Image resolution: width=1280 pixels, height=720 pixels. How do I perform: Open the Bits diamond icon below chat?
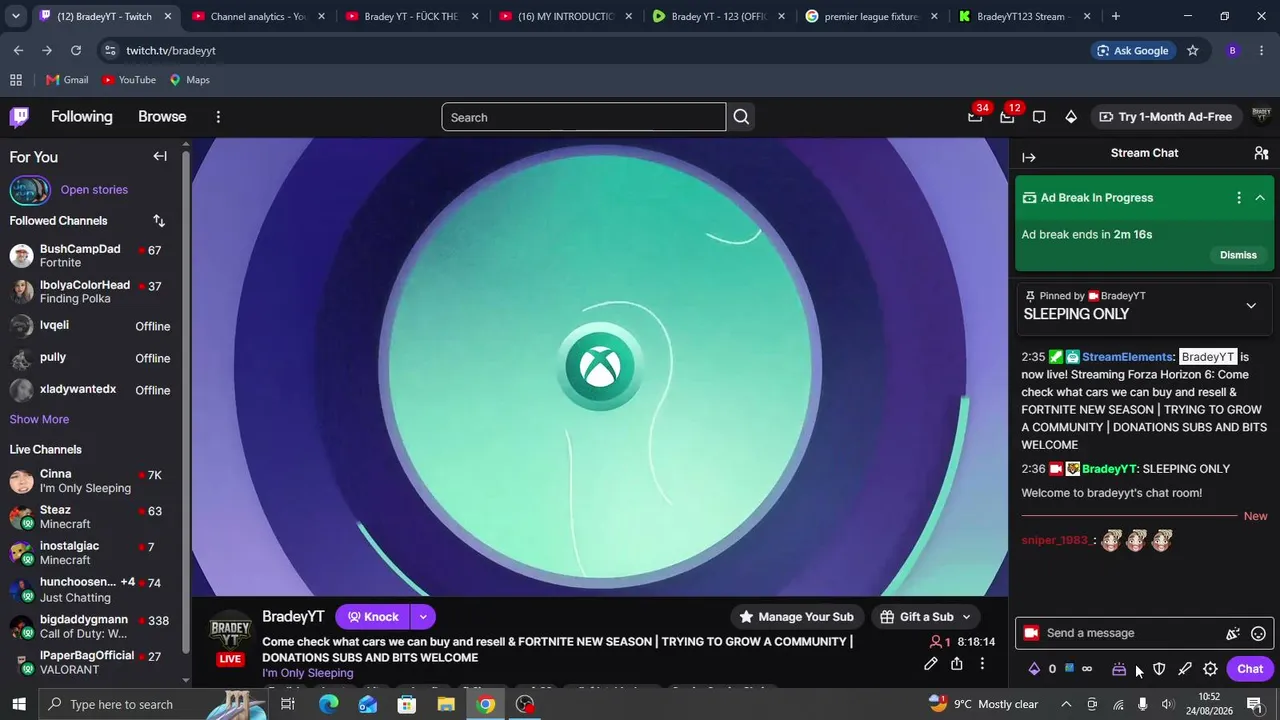click(x=1034, y=669)
